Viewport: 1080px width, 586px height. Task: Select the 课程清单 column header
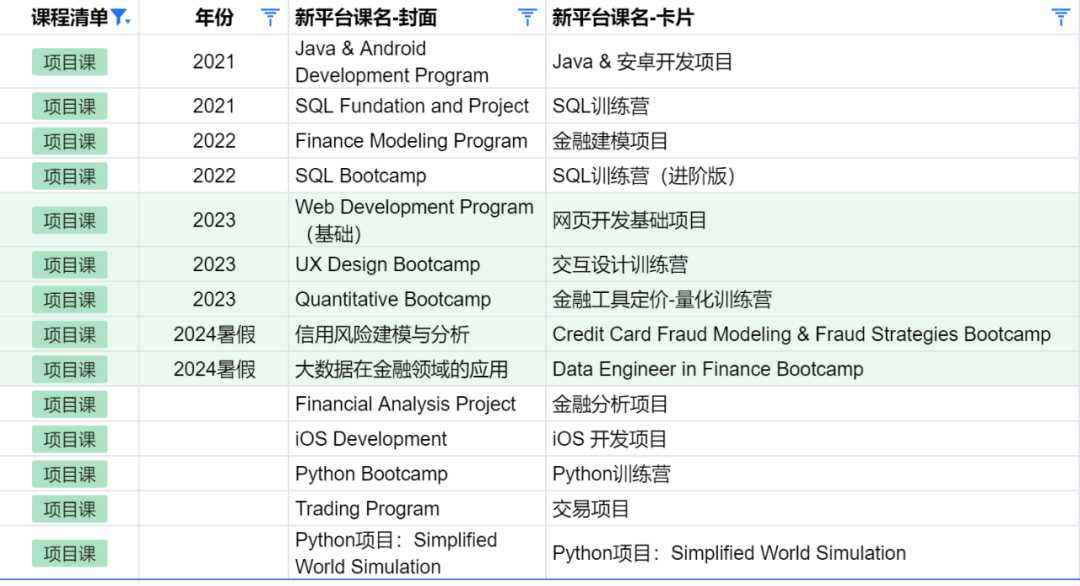pyautogui.click(x=70, y=17)
